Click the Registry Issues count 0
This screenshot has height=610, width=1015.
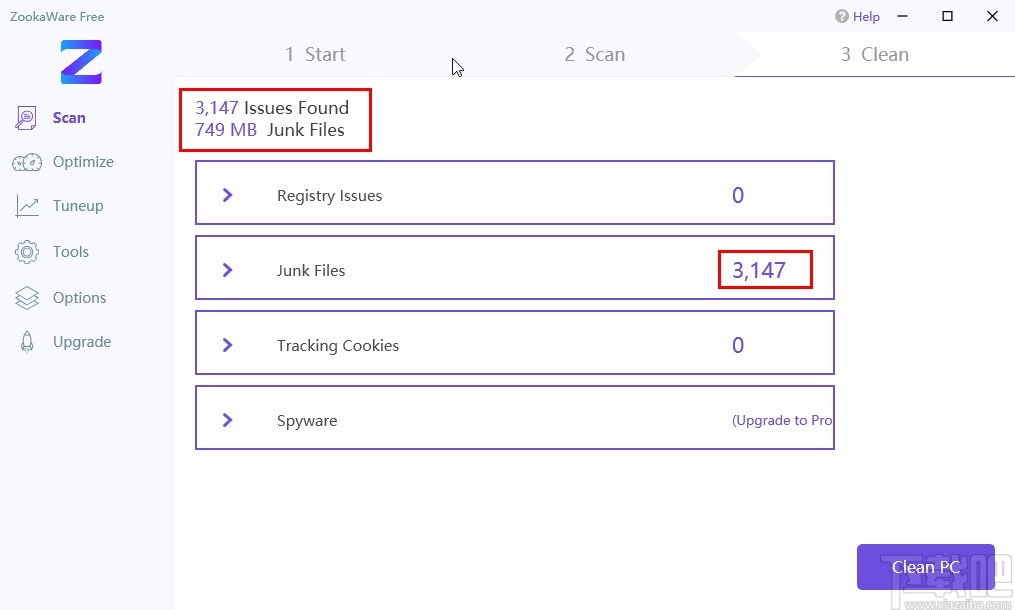click(x=738, y=195)
